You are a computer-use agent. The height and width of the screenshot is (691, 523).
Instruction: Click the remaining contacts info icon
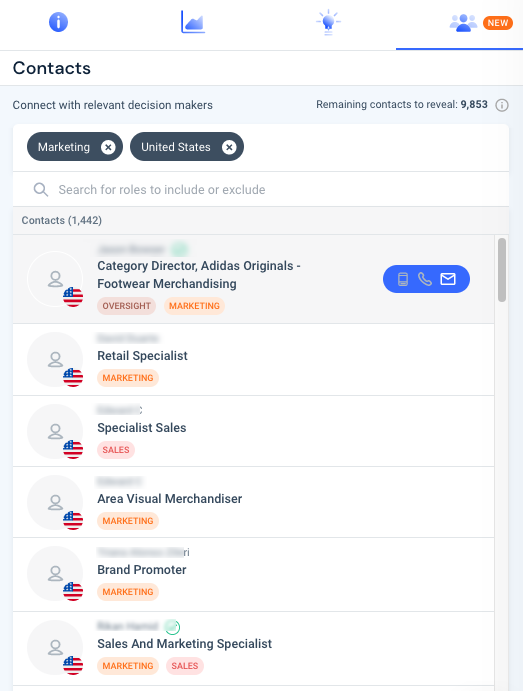(502, 105)
